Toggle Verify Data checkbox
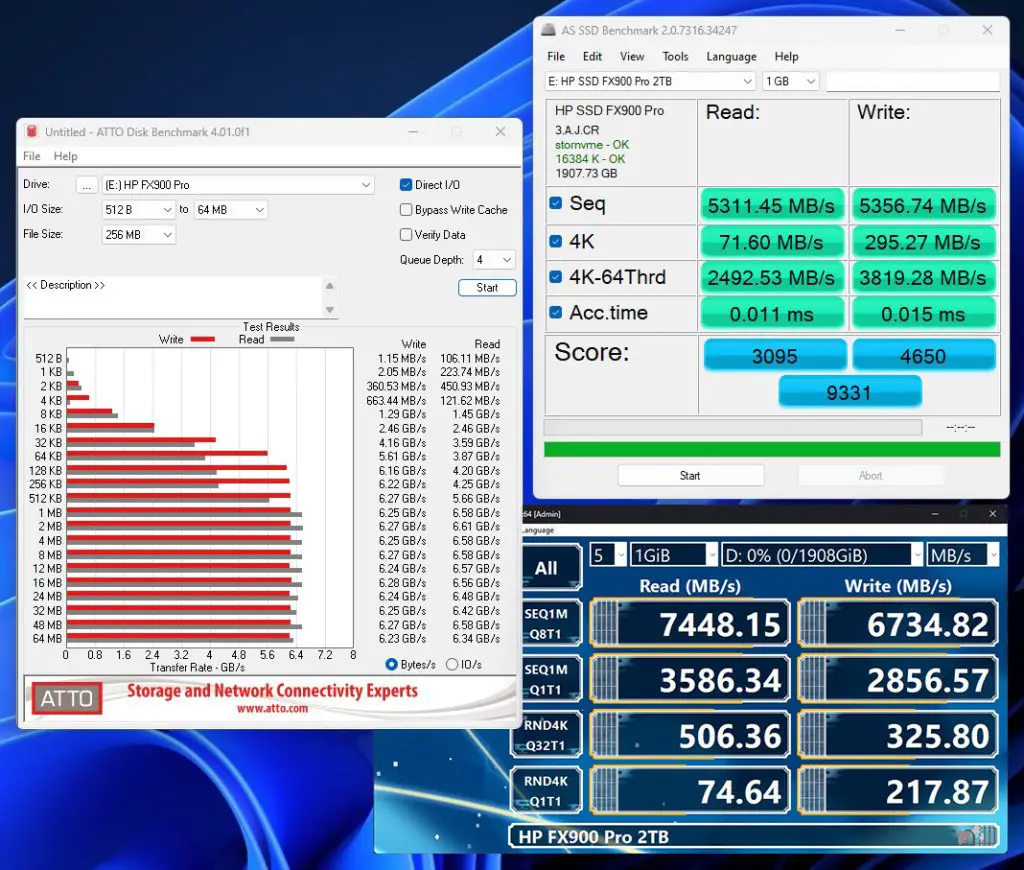Screen dimensions: 1024x870 406,234
